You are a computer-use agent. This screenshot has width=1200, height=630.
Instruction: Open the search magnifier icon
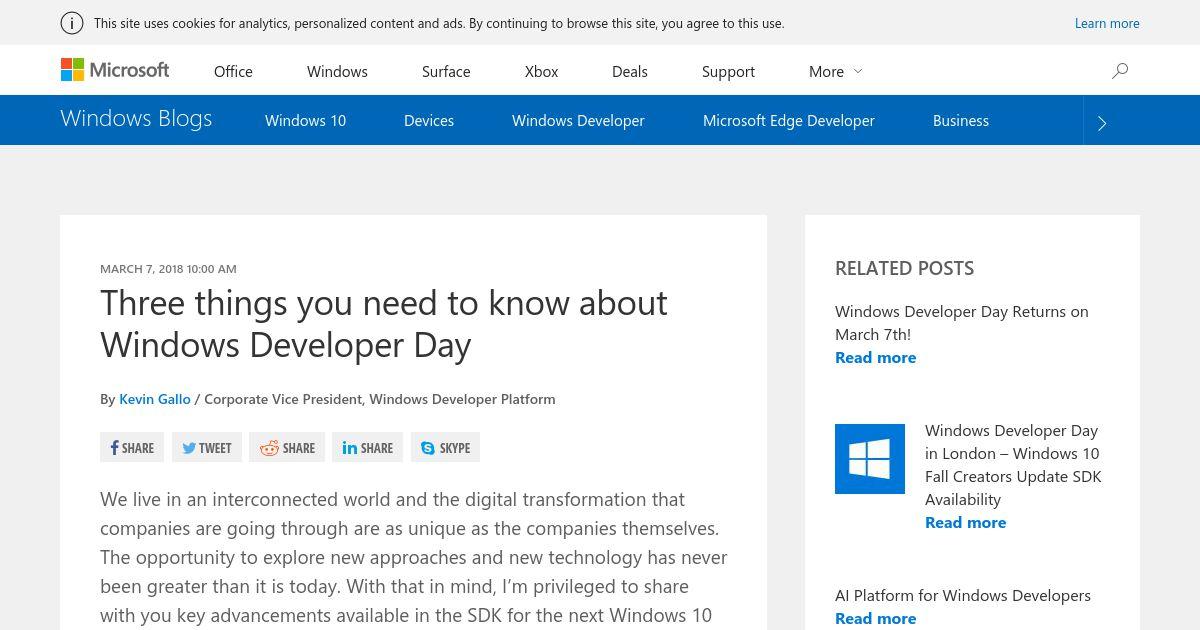tap(1120, 70)
